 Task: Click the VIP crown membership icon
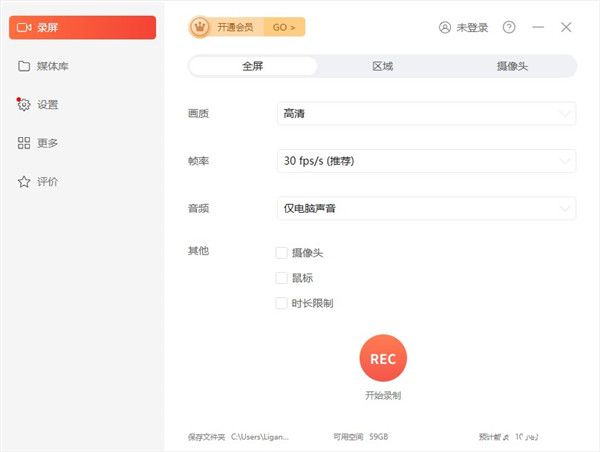click(x=201, y=27)
